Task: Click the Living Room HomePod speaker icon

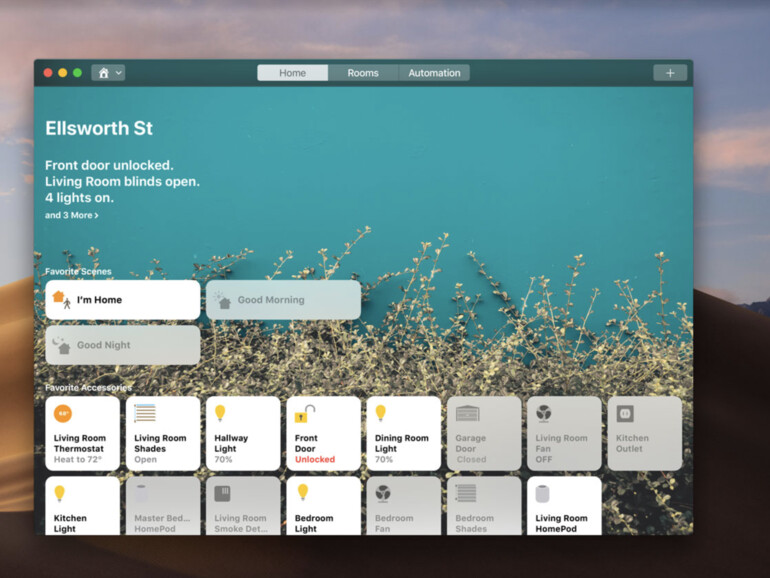Action: pyautogui.click(x=542, y=494)
